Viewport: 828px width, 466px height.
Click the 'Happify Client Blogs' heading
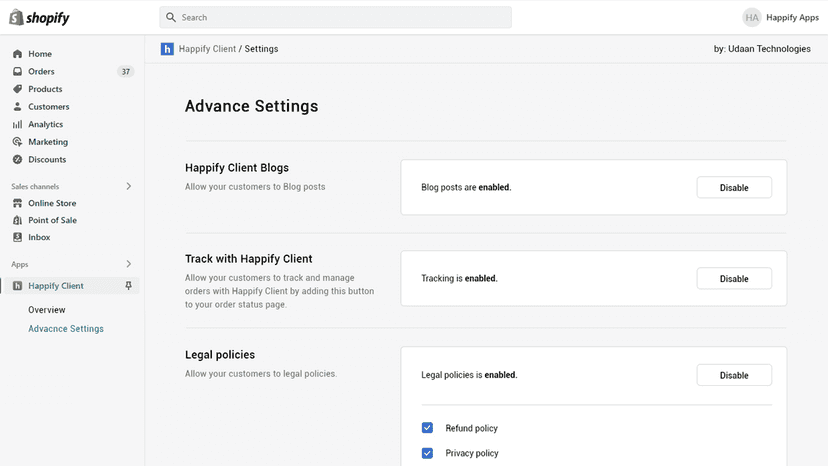(x=237, y=168)
